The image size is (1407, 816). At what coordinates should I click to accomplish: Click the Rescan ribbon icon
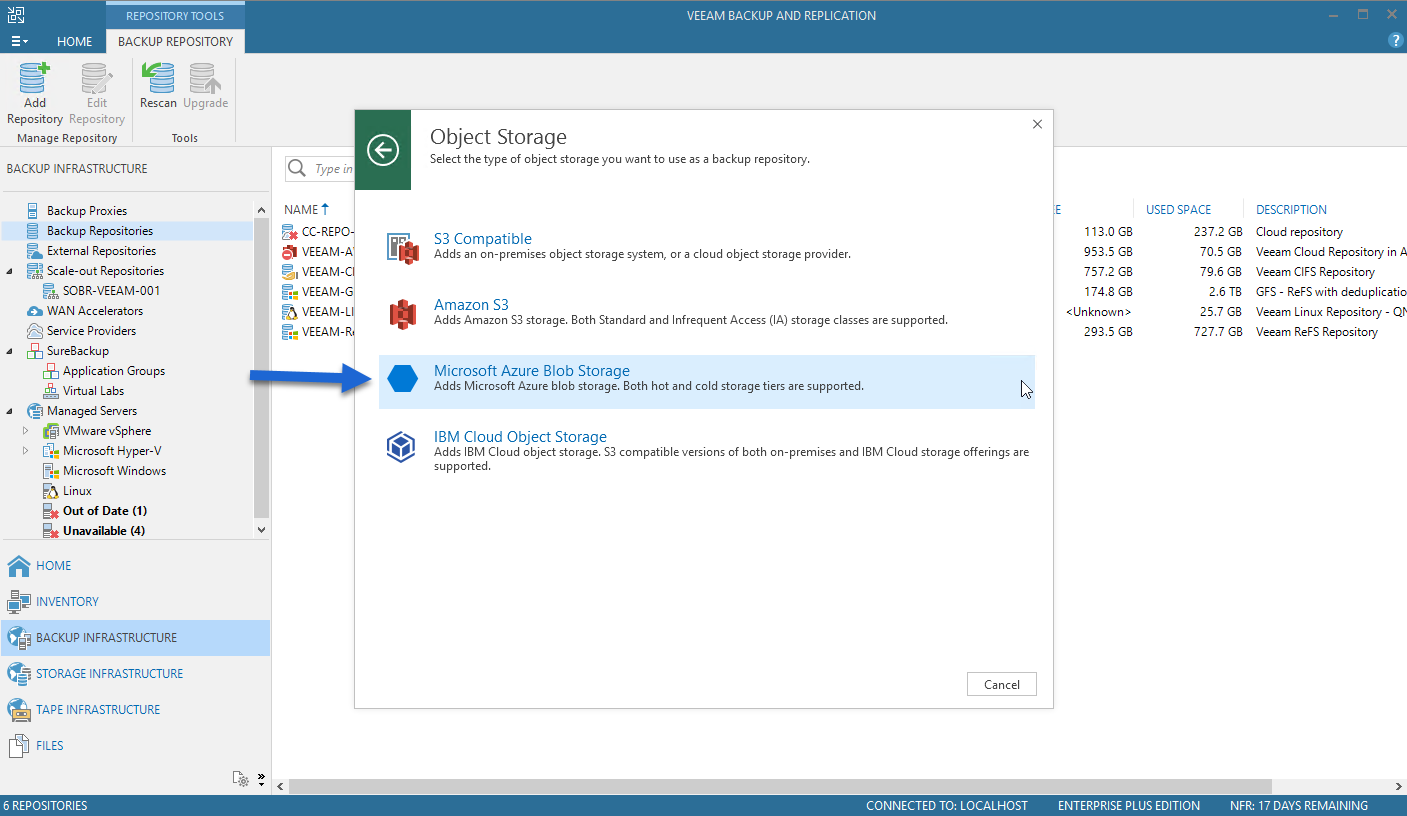coord(158,78)
